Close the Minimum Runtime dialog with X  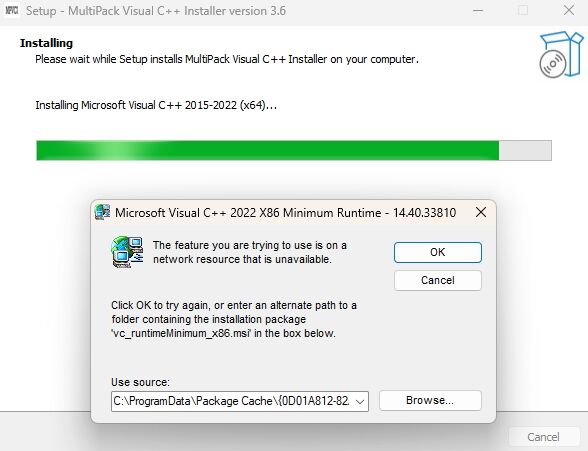pyautogui.click(x=480, y=213)
